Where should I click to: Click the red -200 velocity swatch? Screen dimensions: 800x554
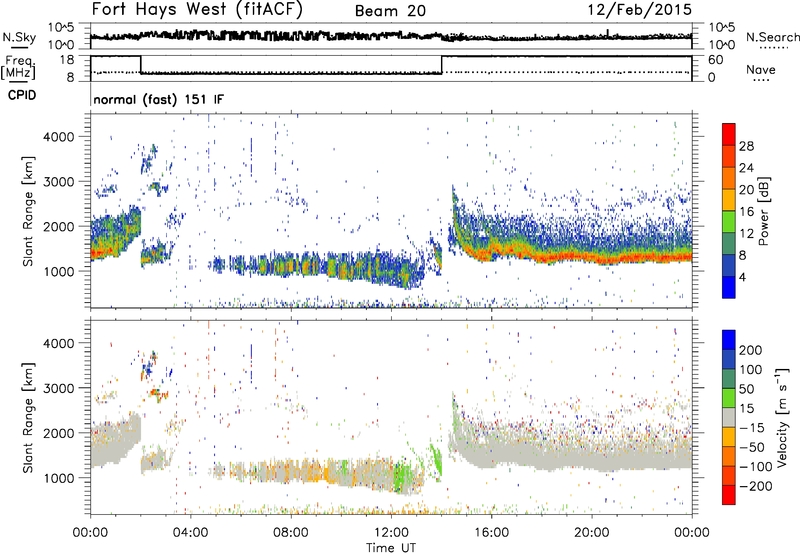coord(729,494)
